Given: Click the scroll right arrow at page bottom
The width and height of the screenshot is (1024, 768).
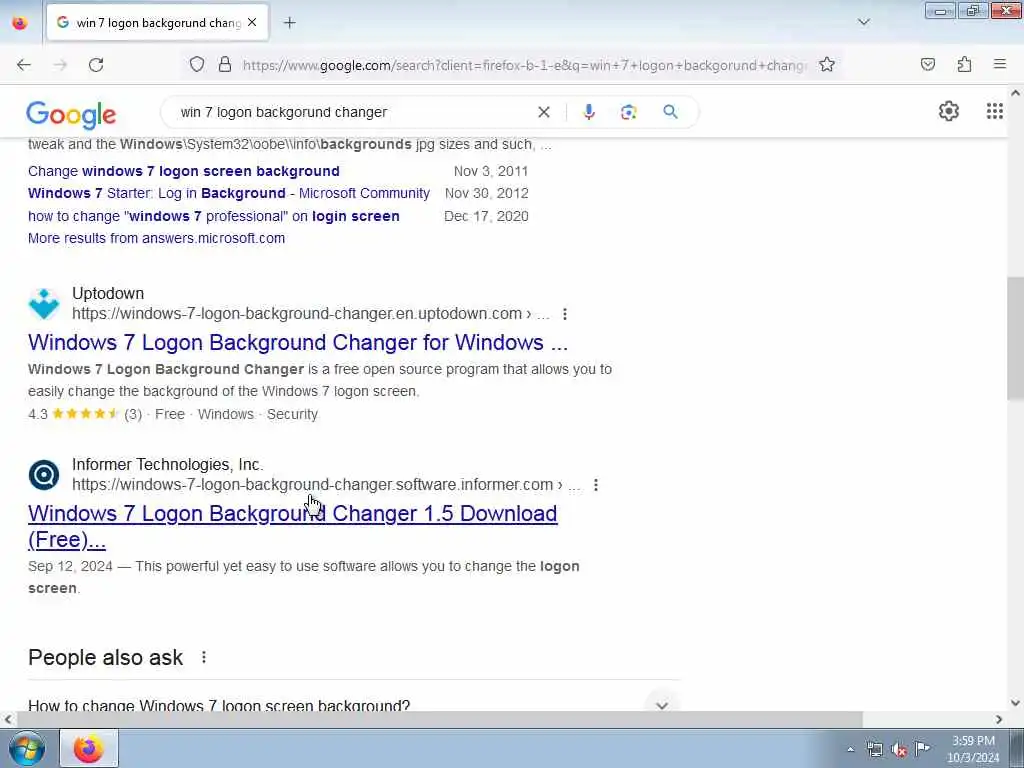Looking at the screenshot, I should (x=999, y=719).
